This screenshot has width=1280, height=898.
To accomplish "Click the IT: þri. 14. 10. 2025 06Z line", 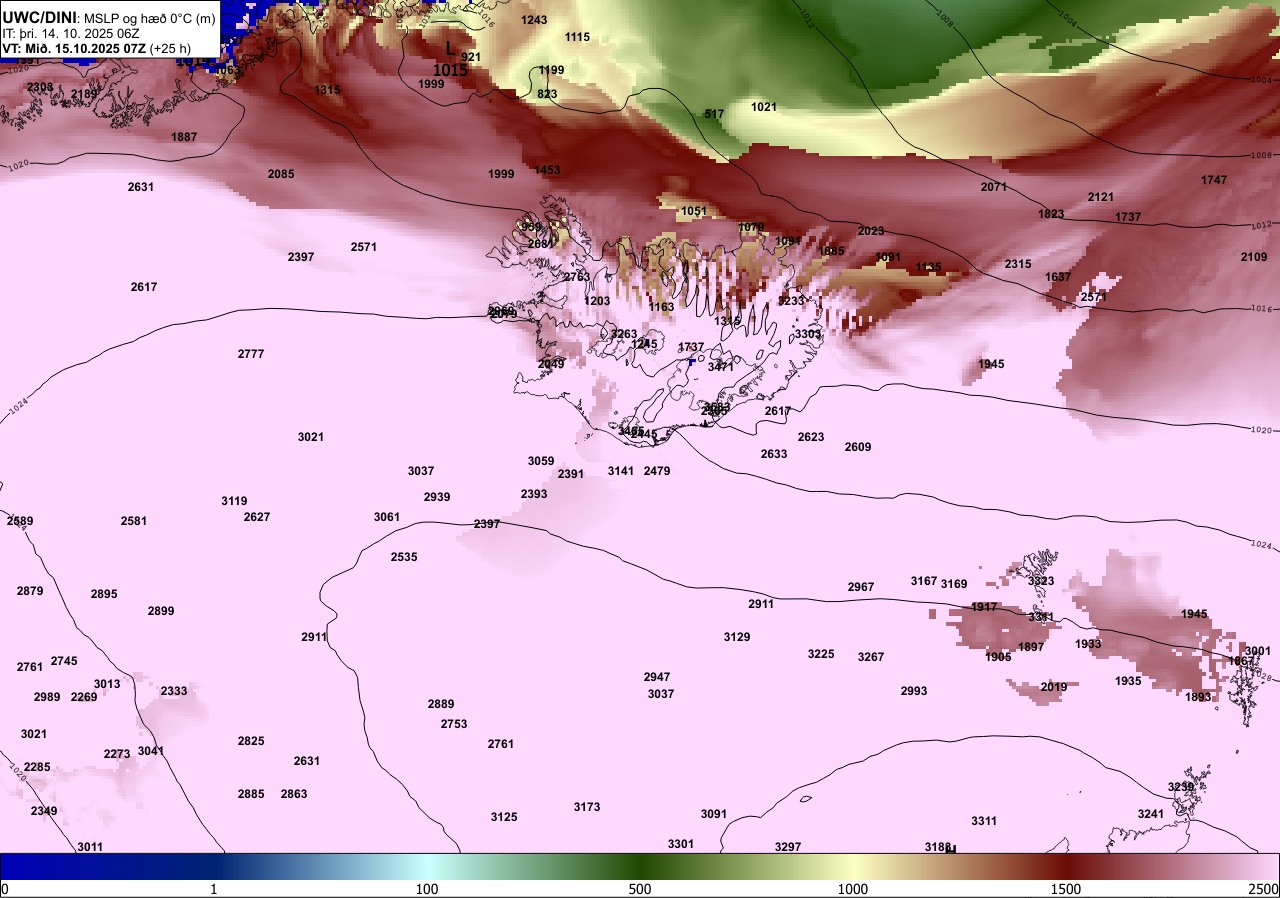I will [71, 33].
